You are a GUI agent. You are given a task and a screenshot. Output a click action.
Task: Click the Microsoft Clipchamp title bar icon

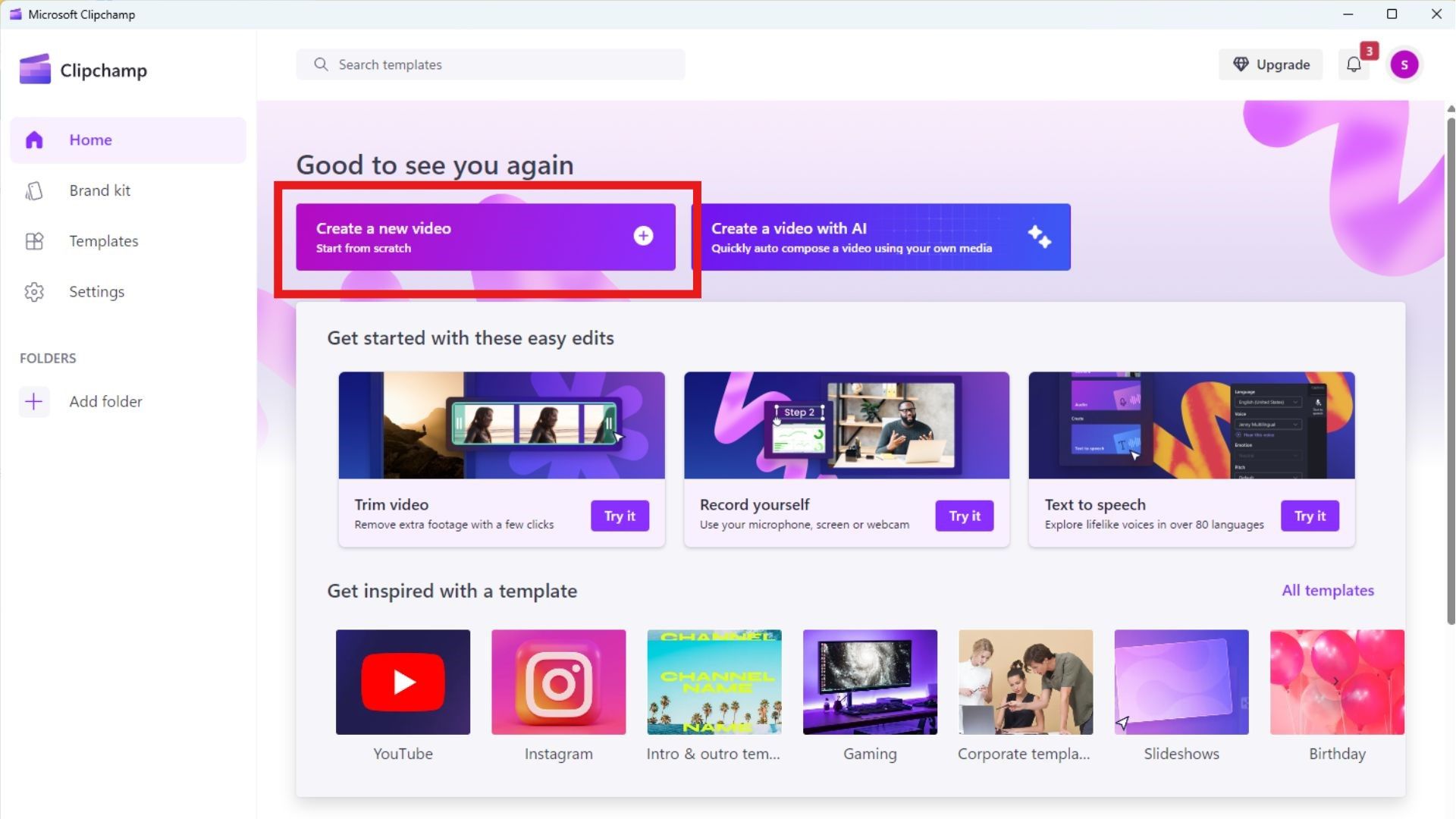[x=15, y=14]
